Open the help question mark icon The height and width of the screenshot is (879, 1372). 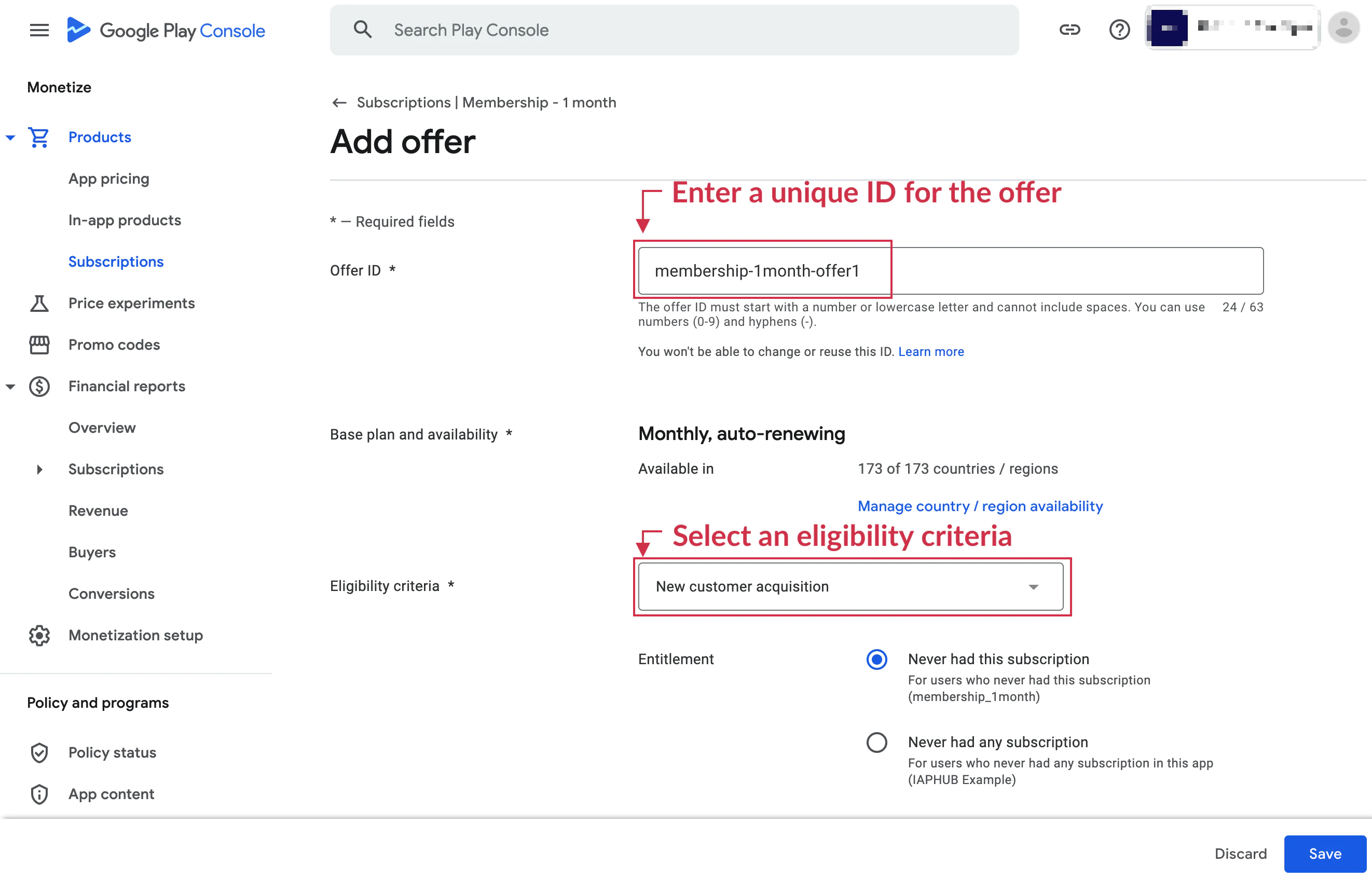pos(1119,30)
